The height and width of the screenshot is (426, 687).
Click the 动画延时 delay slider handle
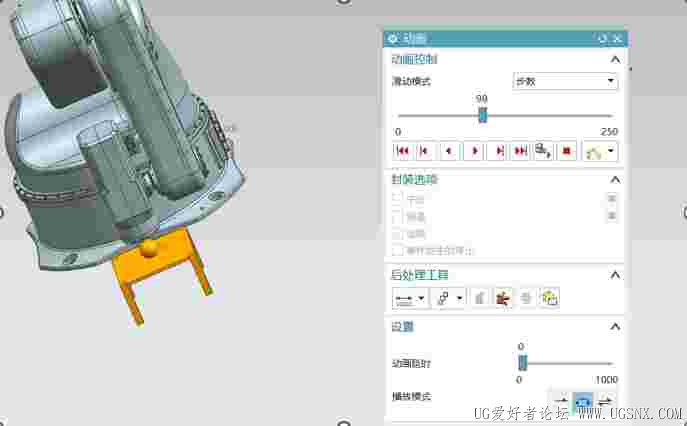click(x=522, y=363)
